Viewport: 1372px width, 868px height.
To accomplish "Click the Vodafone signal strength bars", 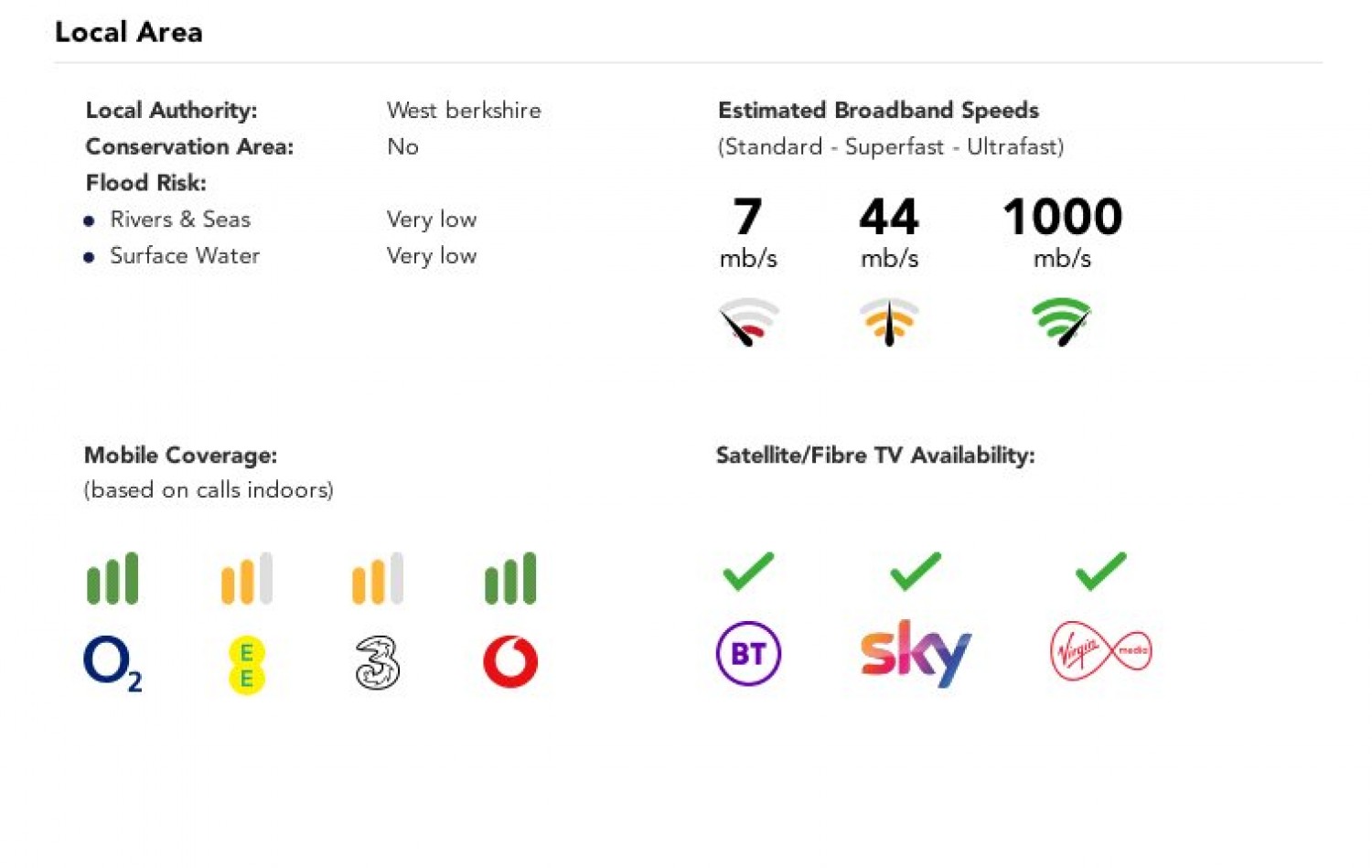I will coord(510,579).
